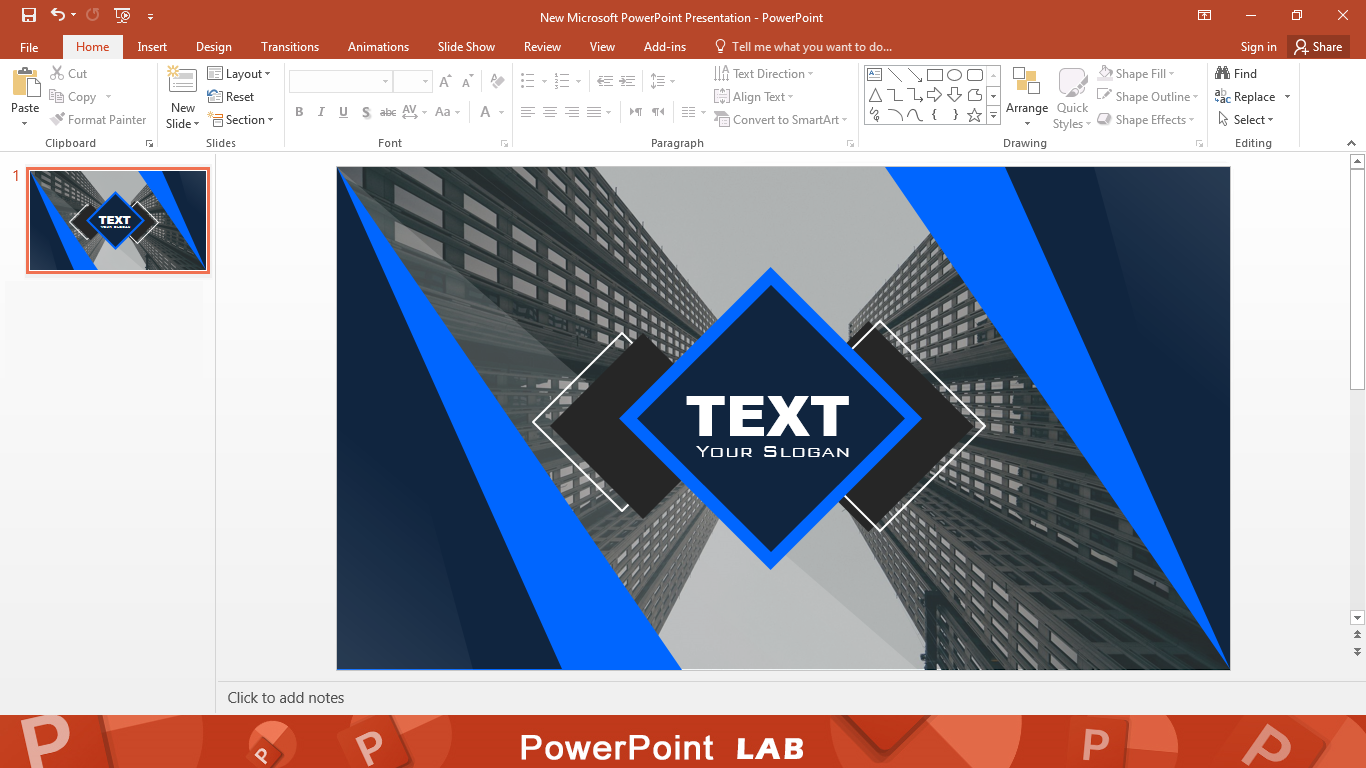Add a New Slide
Screen dimensions: 1366x768
[x=183, y=98]
